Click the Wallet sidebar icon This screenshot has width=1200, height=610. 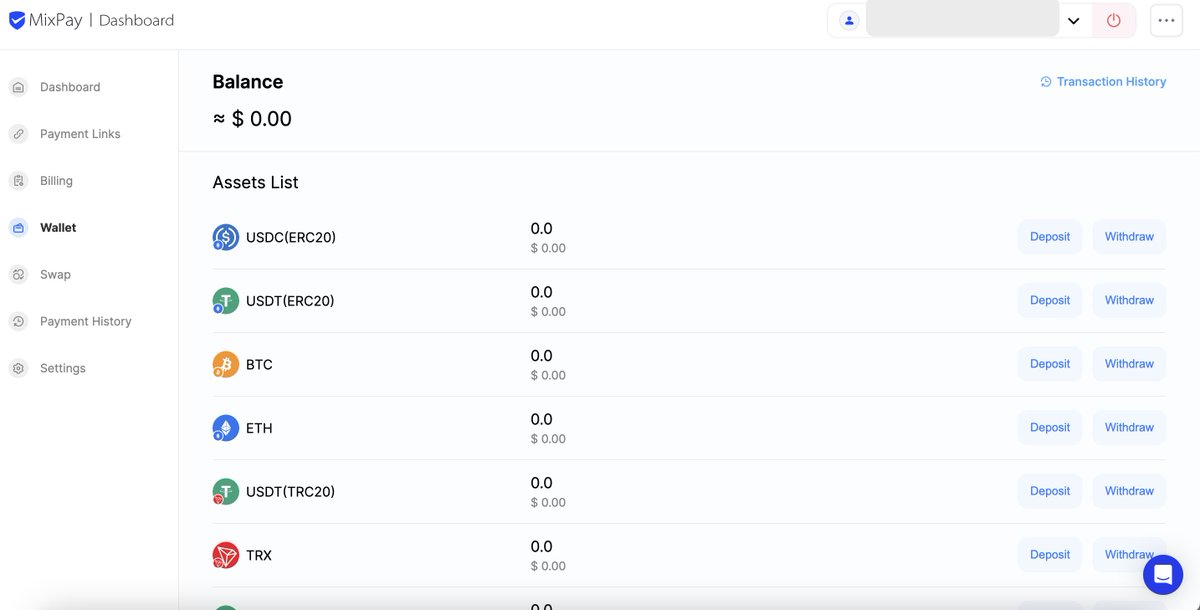[18, 228]
